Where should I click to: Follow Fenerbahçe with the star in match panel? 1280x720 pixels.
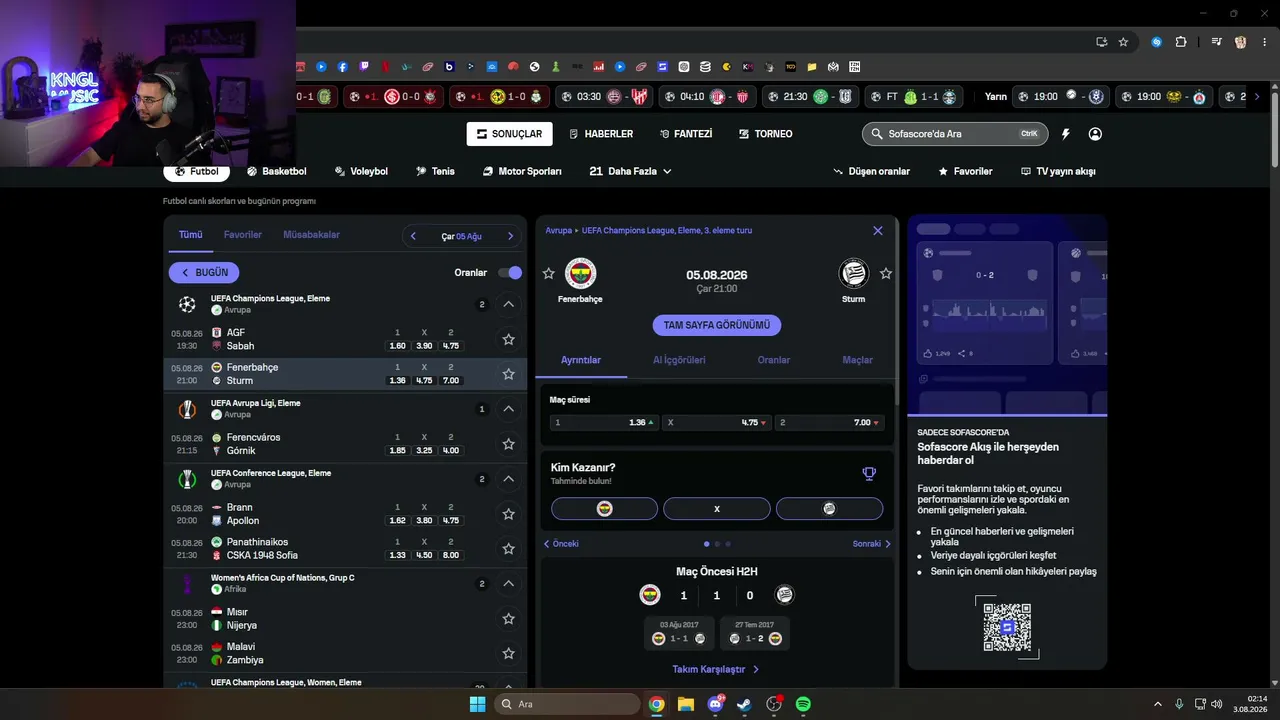coord(548,273)
